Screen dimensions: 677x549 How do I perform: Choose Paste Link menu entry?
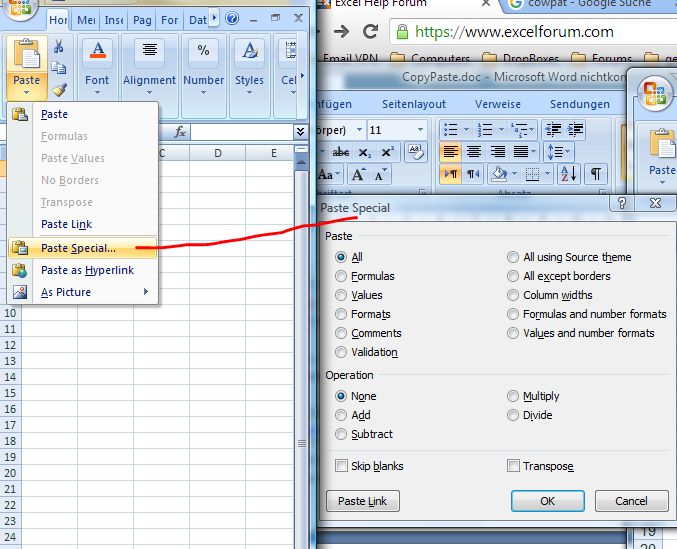coord(83,224)
